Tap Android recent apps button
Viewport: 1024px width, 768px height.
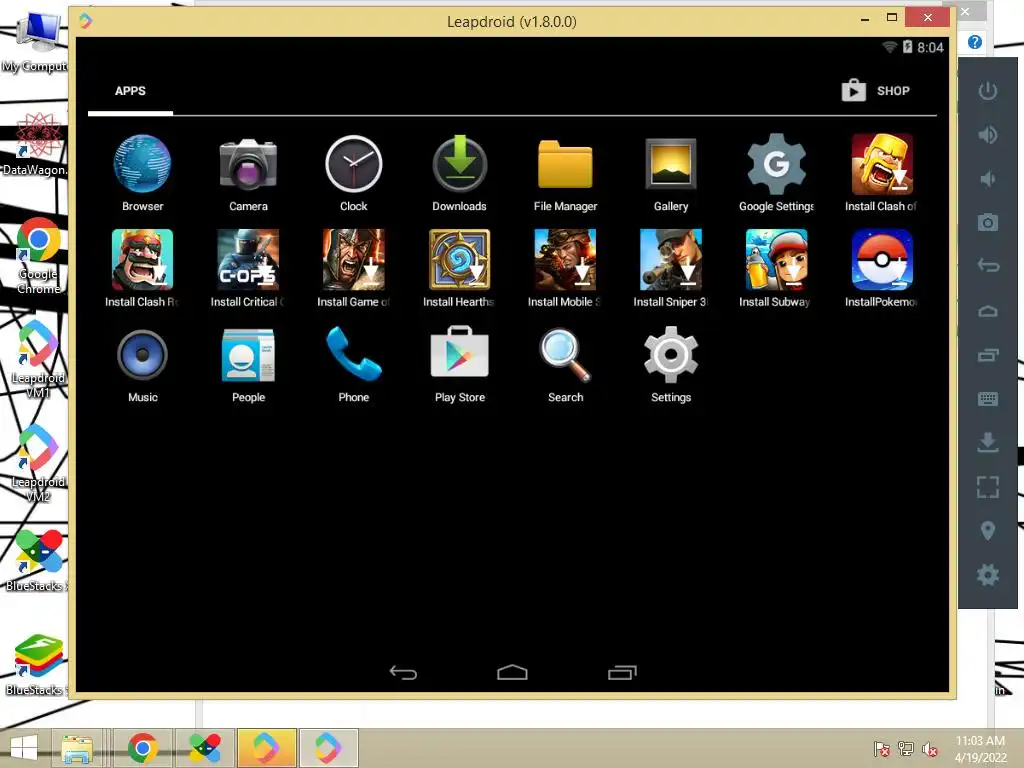click(x=622, y=673)
